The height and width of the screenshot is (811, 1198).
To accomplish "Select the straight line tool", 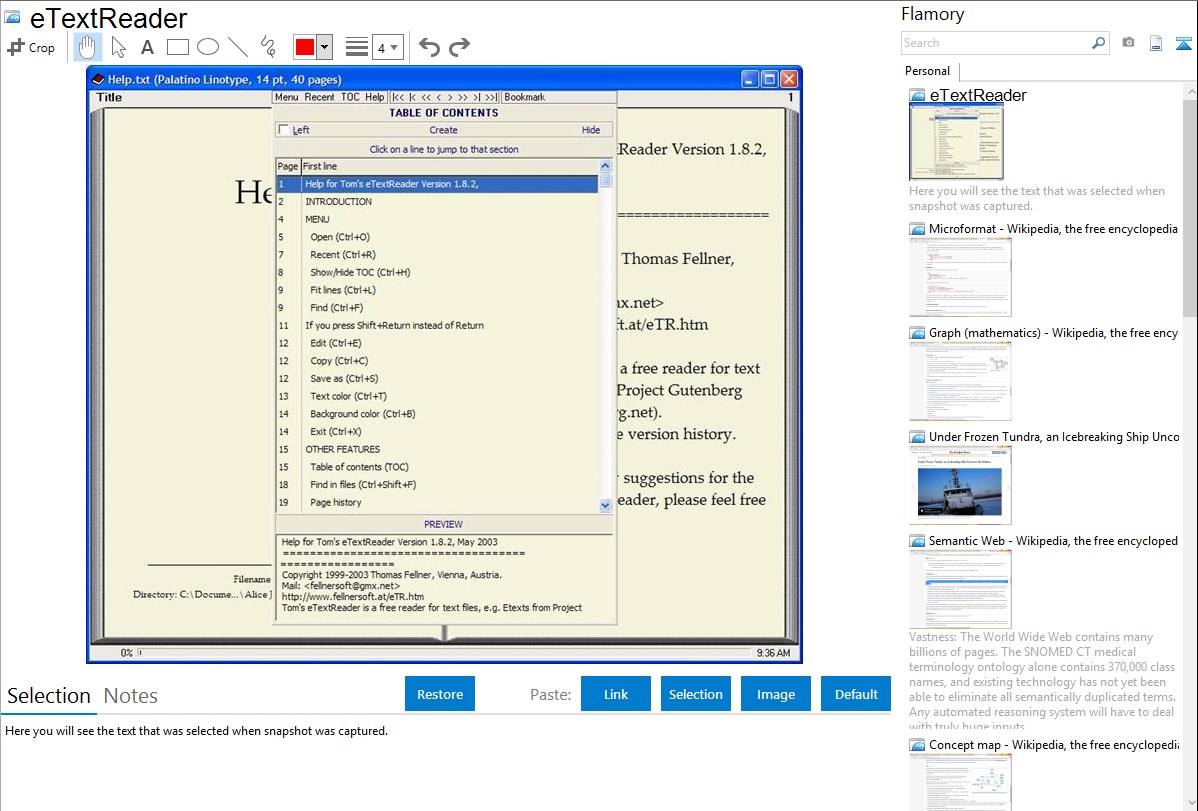I will 238,47.
